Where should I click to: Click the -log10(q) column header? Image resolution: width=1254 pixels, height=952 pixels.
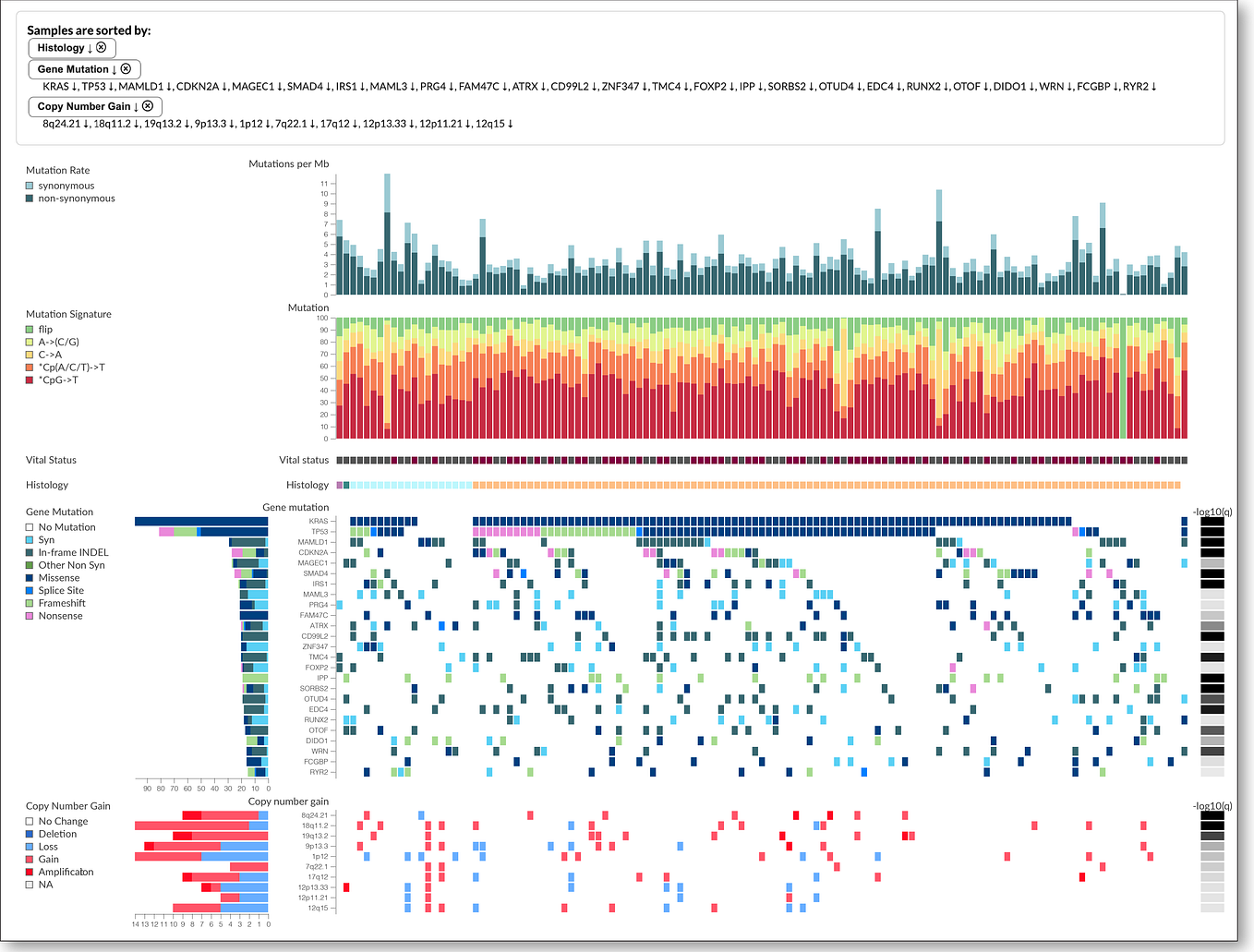click(1214, 511)
